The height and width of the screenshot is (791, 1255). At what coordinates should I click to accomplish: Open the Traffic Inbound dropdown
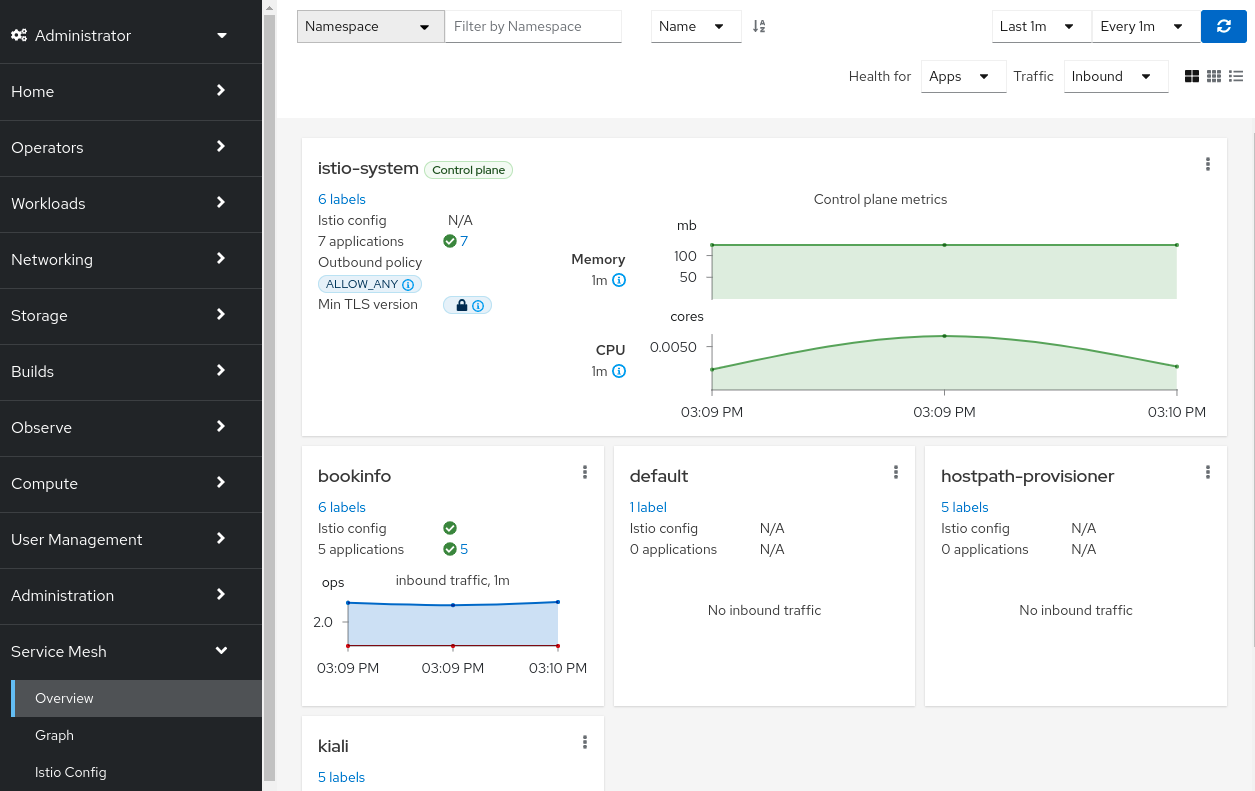click(1115, 77)
